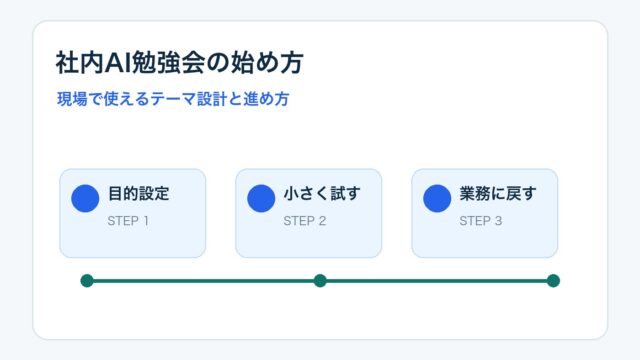
Task: Click the green line between middle and last dots
Action: (x=437, y=281)
